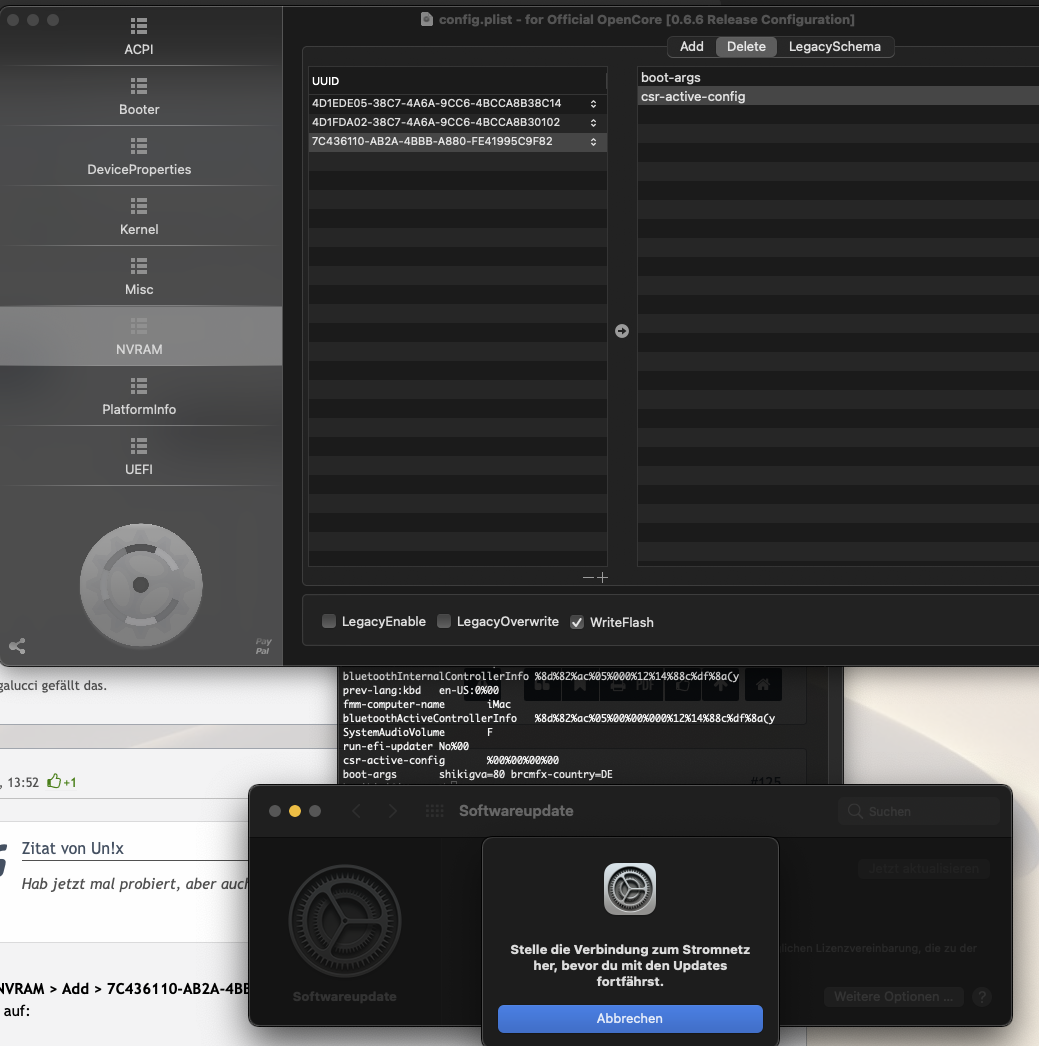The image size is (1039, 1046).
Task: Click the thumbs-up like icon in forum
Action: click(54, 781)
